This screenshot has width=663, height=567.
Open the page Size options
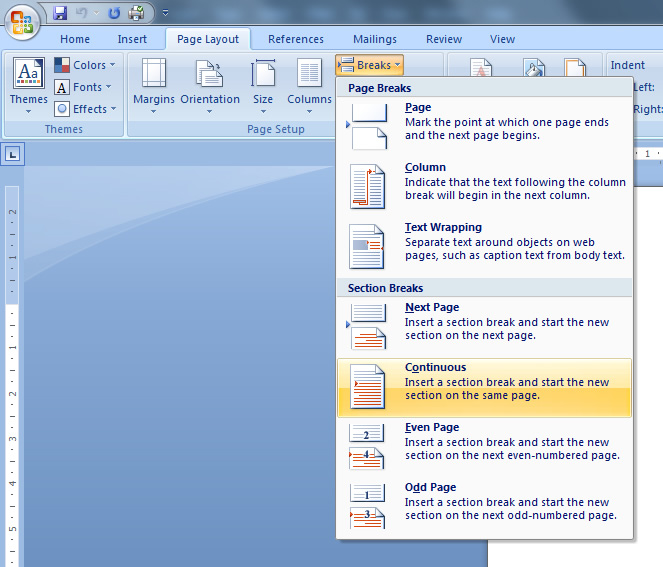(x=263, y=83)
